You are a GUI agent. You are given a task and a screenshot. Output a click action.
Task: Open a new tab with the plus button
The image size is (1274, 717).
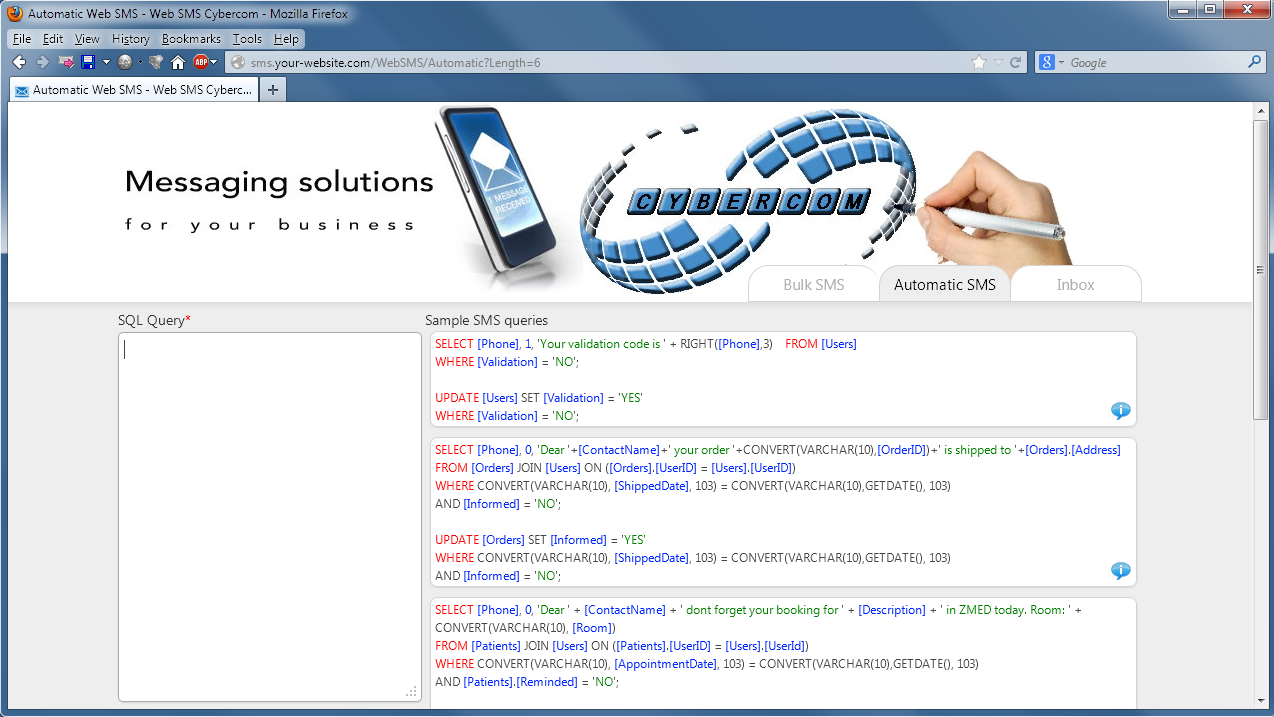pos(272,90)
